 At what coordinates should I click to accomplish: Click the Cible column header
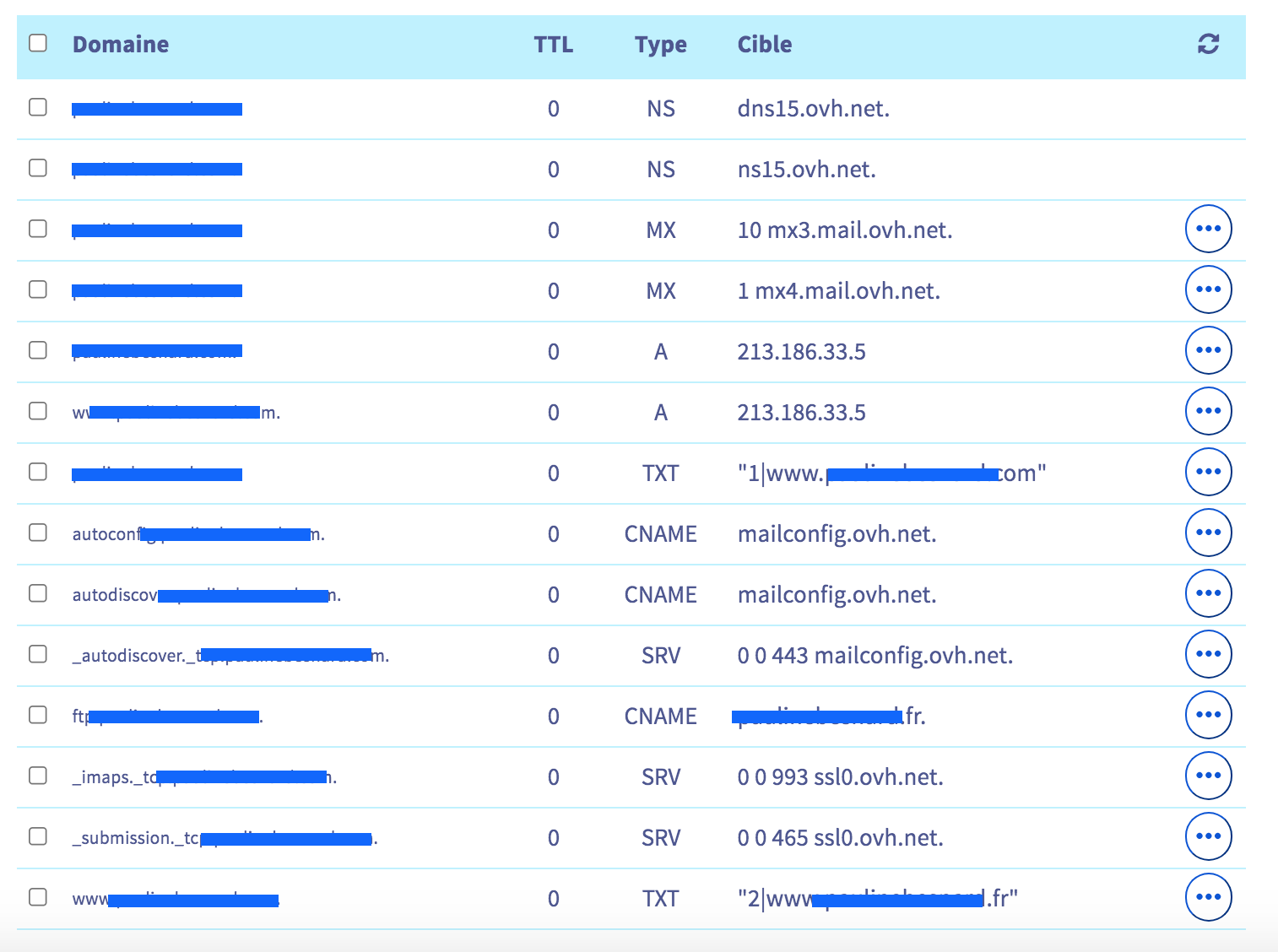764,45
